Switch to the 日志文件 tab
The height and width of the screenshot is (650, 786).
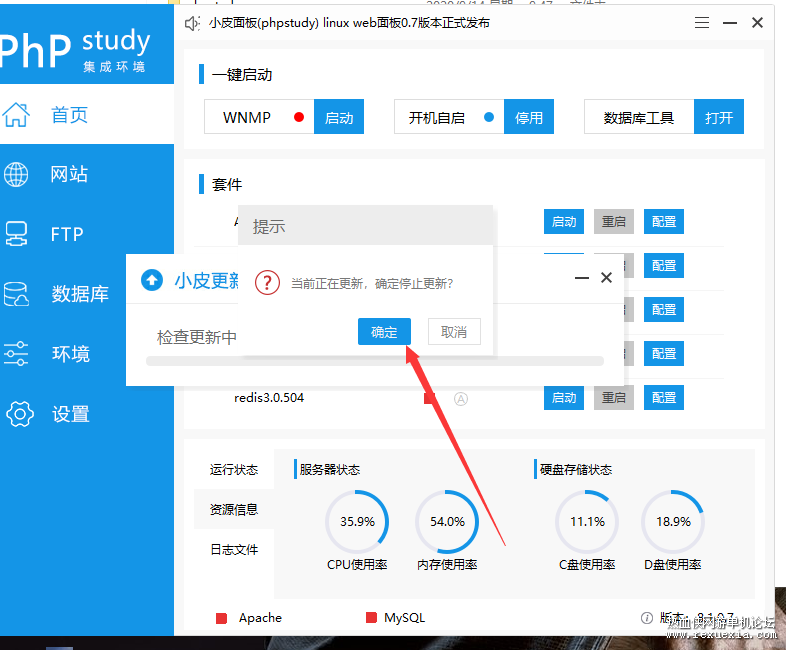(234, 549)
